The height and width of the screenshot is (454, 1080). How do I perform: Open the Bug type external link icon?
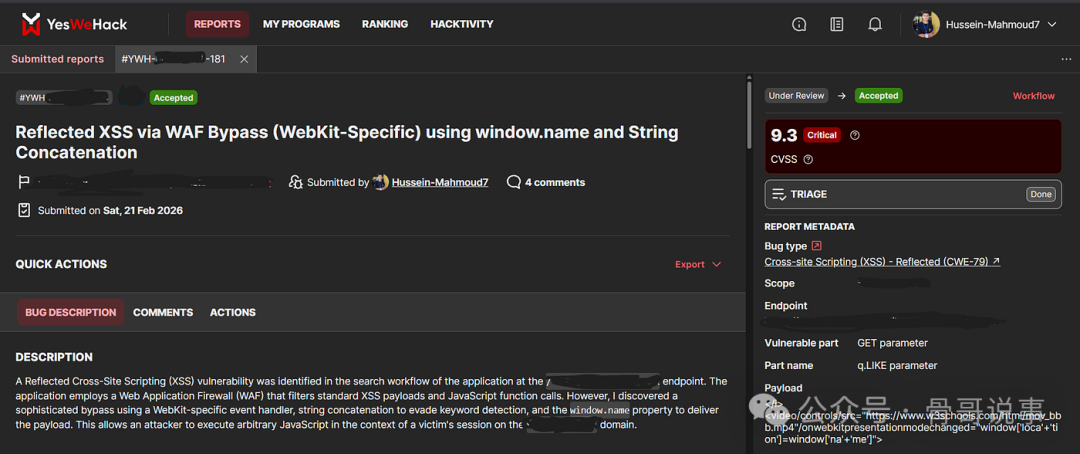click(816, 246)
